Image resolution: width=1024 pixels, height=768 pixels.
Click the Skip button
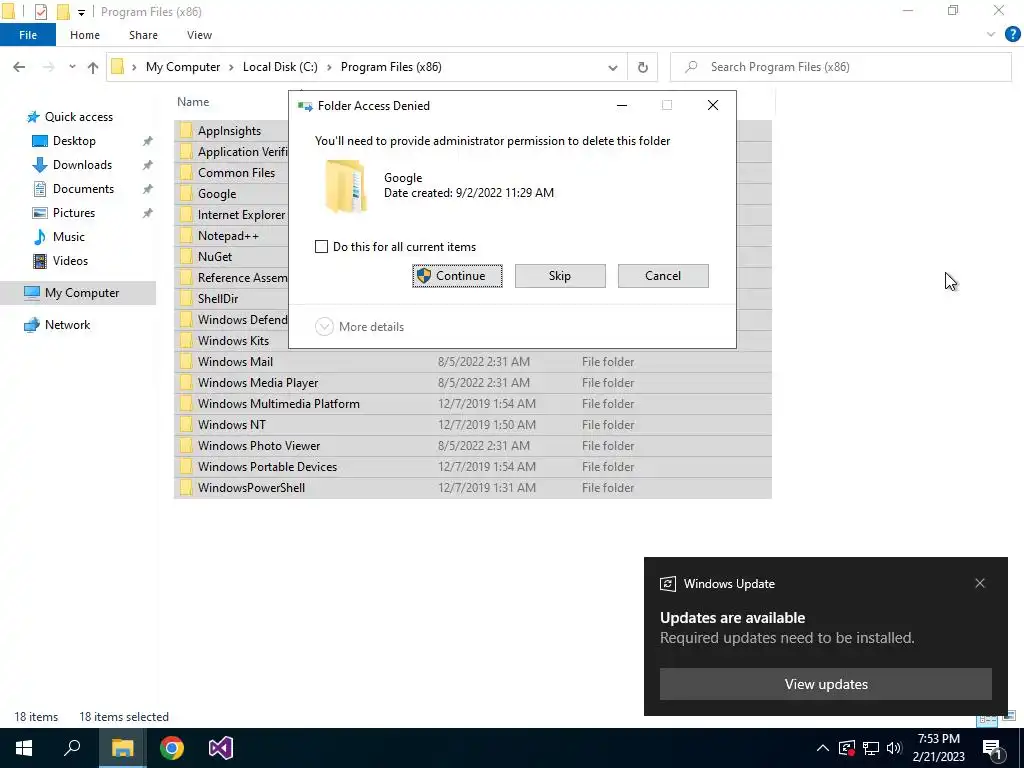pyautogui.click(x=560, y=276)
